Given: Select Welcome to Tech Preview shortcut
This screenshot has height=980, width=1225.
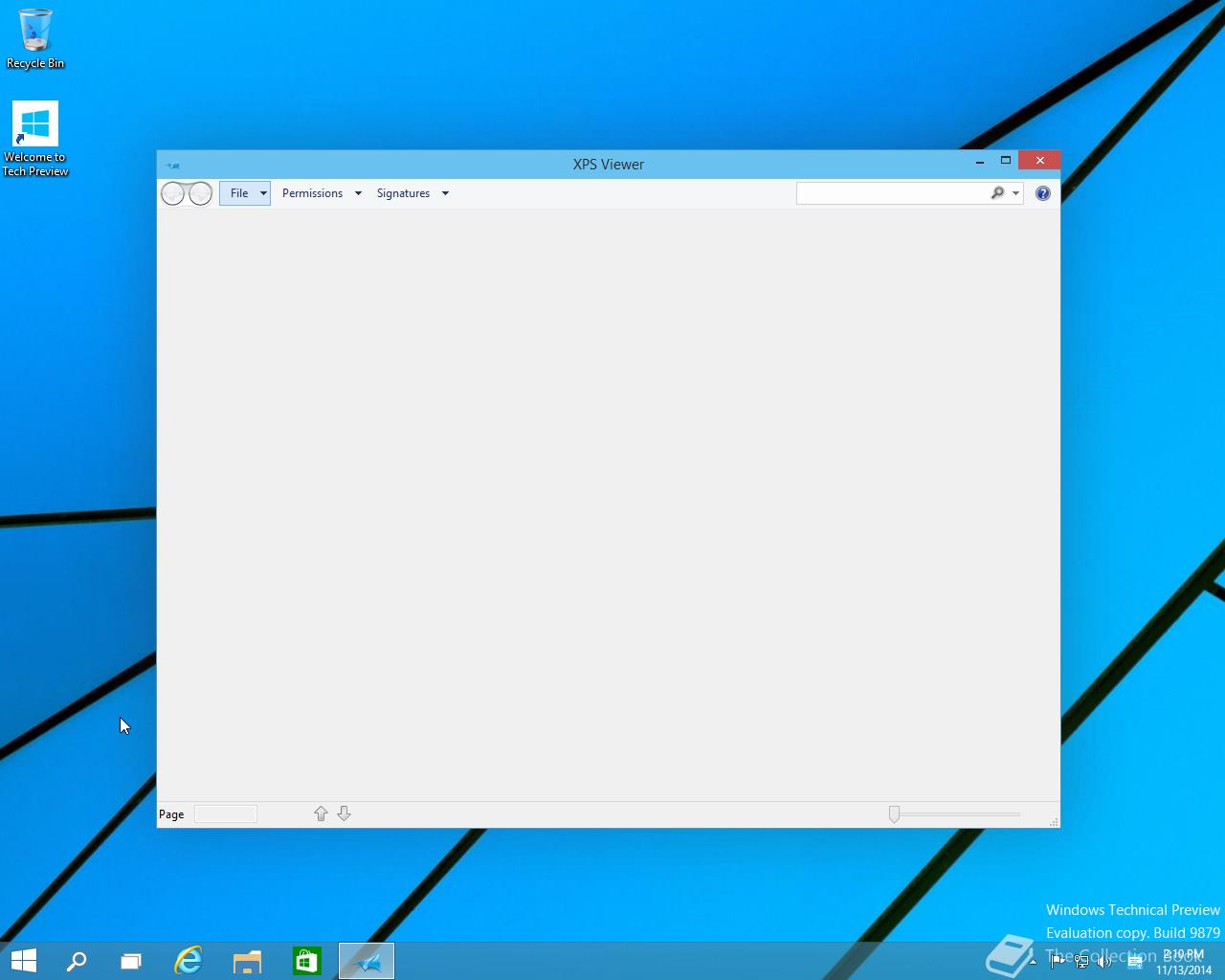Looking at the screenshot, I should [35, 139].
